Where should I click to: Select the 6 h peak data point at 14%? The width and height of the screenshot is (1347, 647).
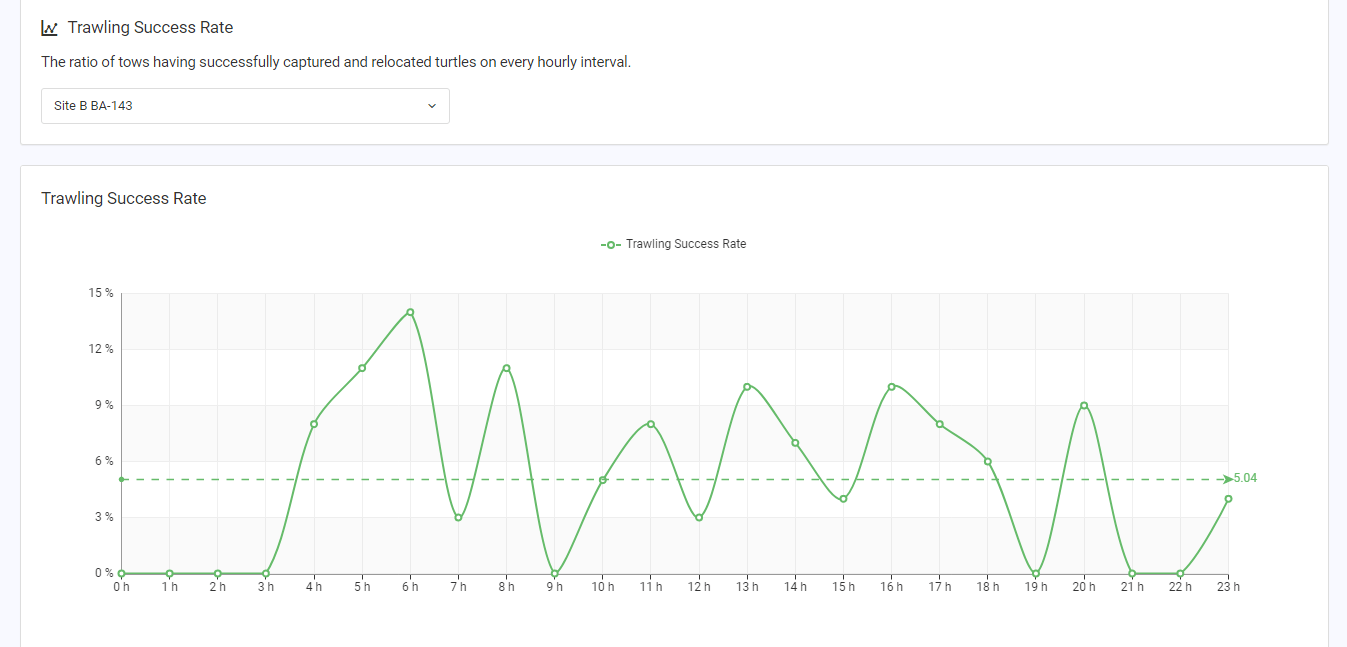coord(410,312)
